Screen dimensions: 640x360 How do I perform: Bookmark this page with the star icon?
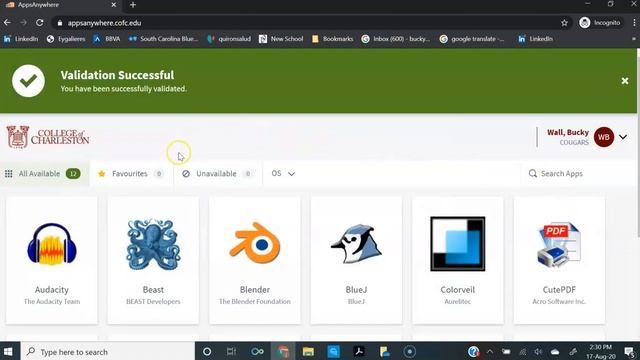pyautogui.click(x=564, y=23)
